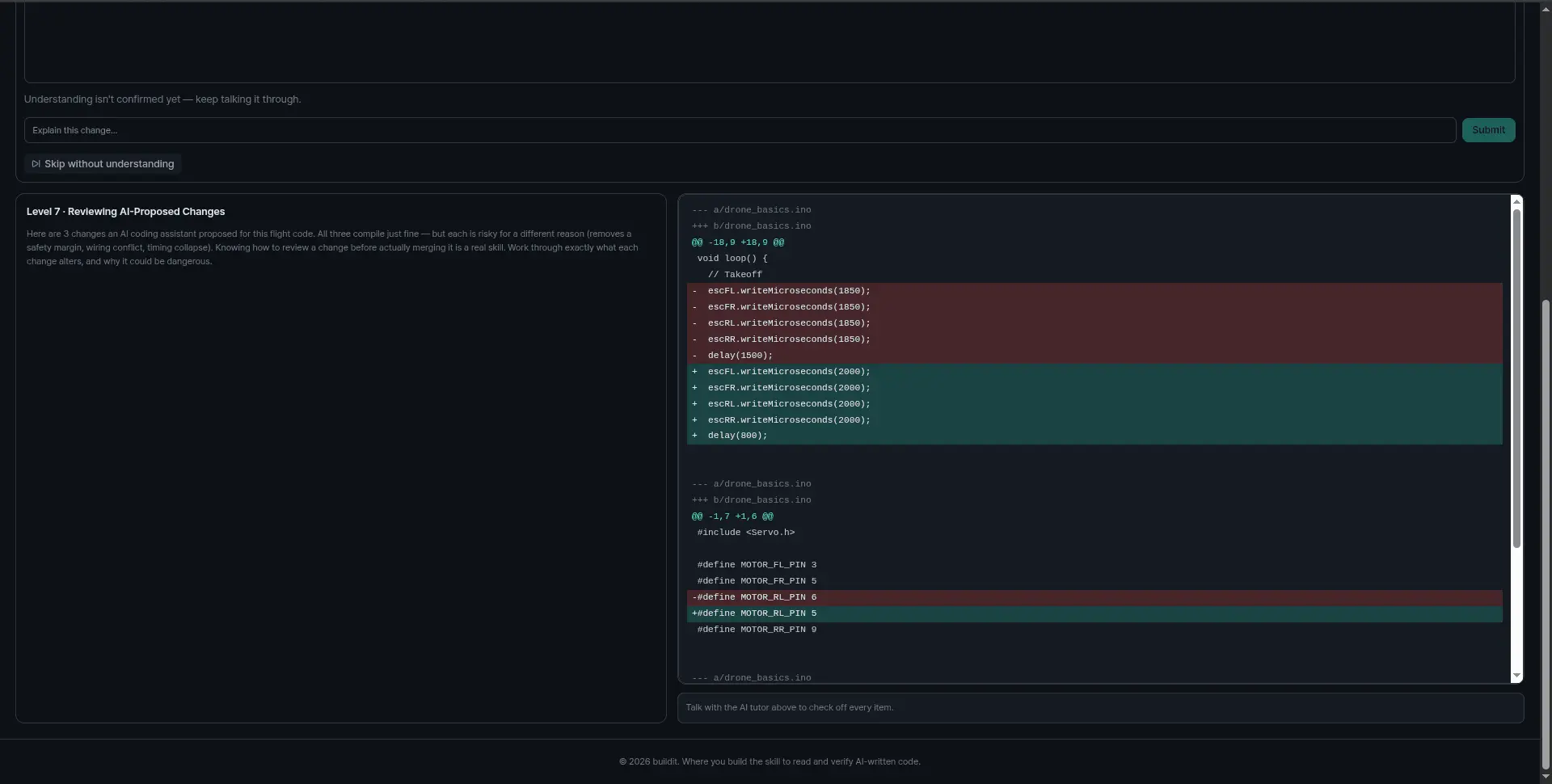Click added line 'escRL.writeMicroseconds(2000);'
1552x784 pixels.
pyautogui.click(x=1094, y=404)
